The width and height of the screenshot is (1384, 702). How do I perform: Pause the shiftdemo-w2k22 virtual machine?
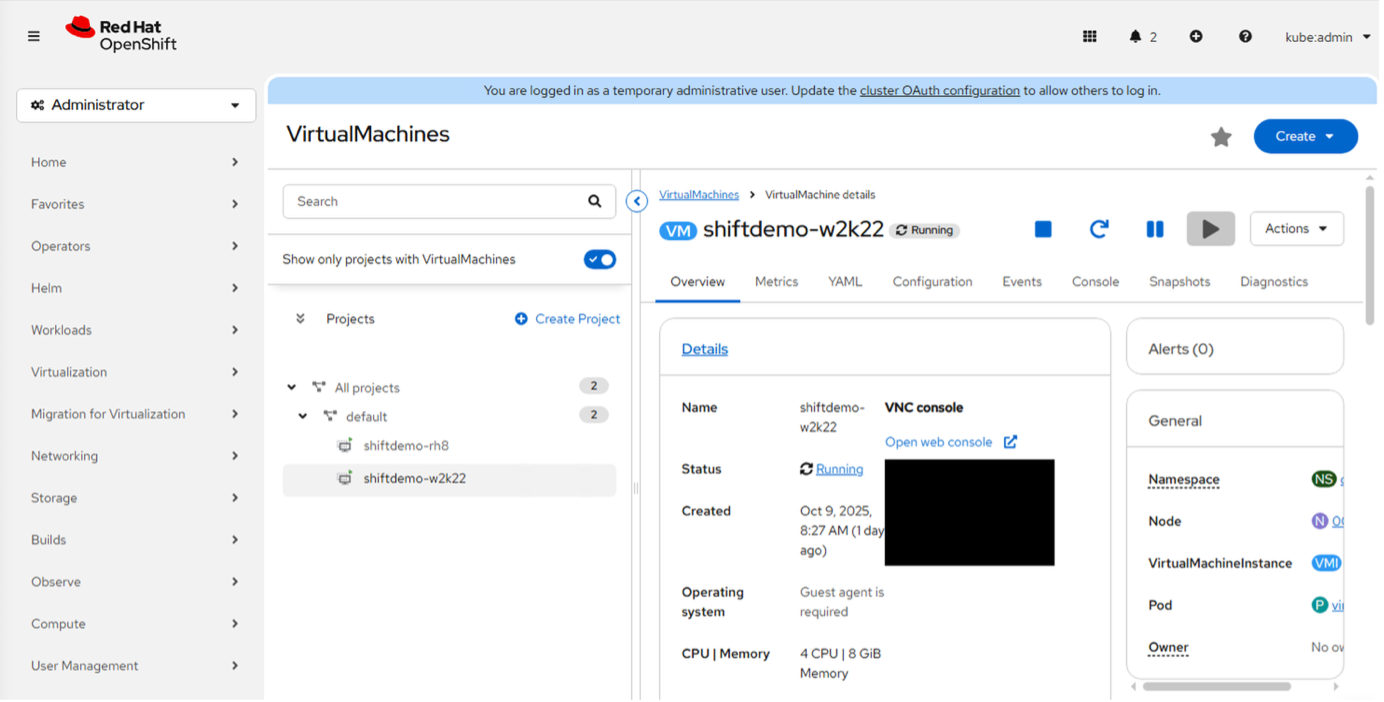pos(1154,229)
